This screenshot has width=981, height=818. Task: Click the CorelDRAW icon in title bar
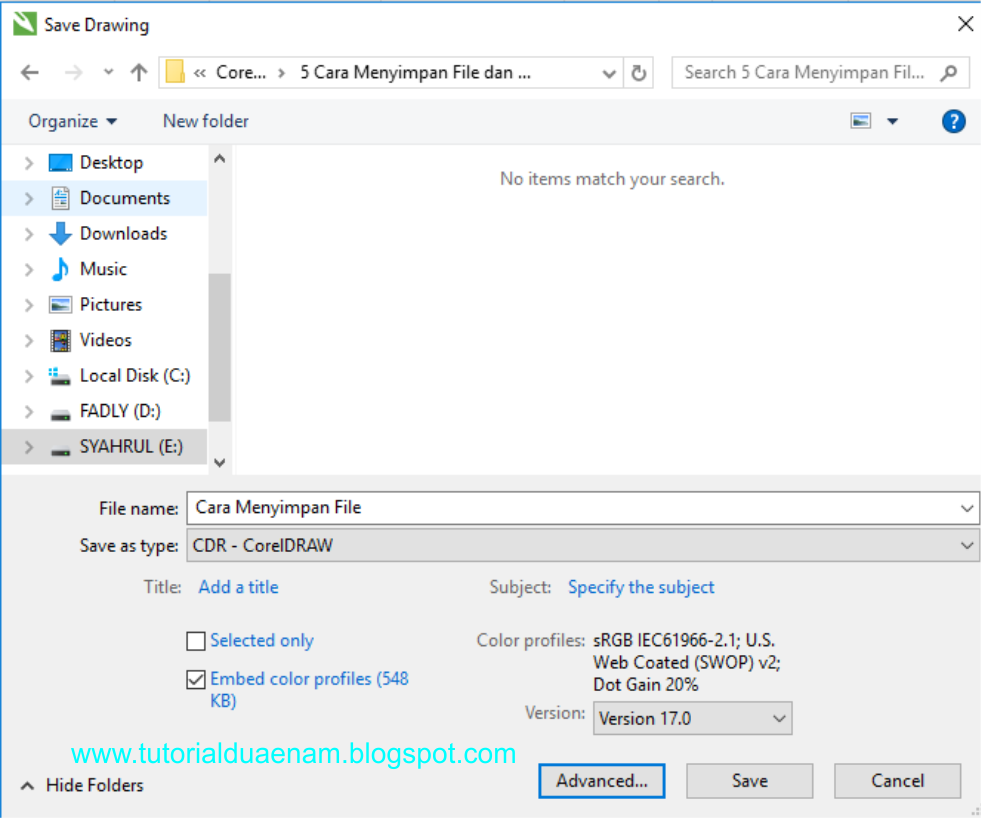click(x=25, y=24)
